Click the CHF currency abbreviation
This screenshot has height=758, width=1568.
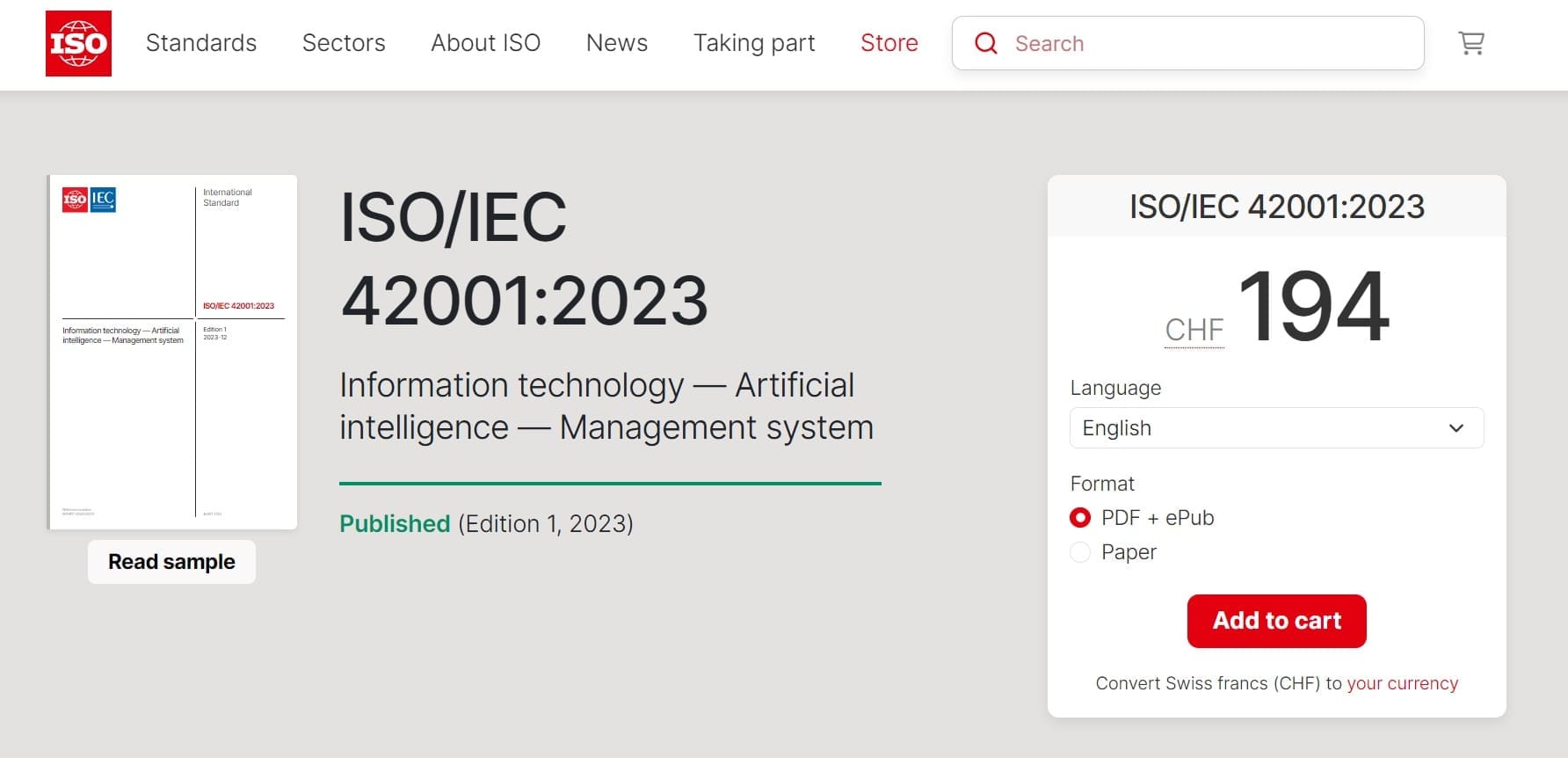[x=1194, y=330]
